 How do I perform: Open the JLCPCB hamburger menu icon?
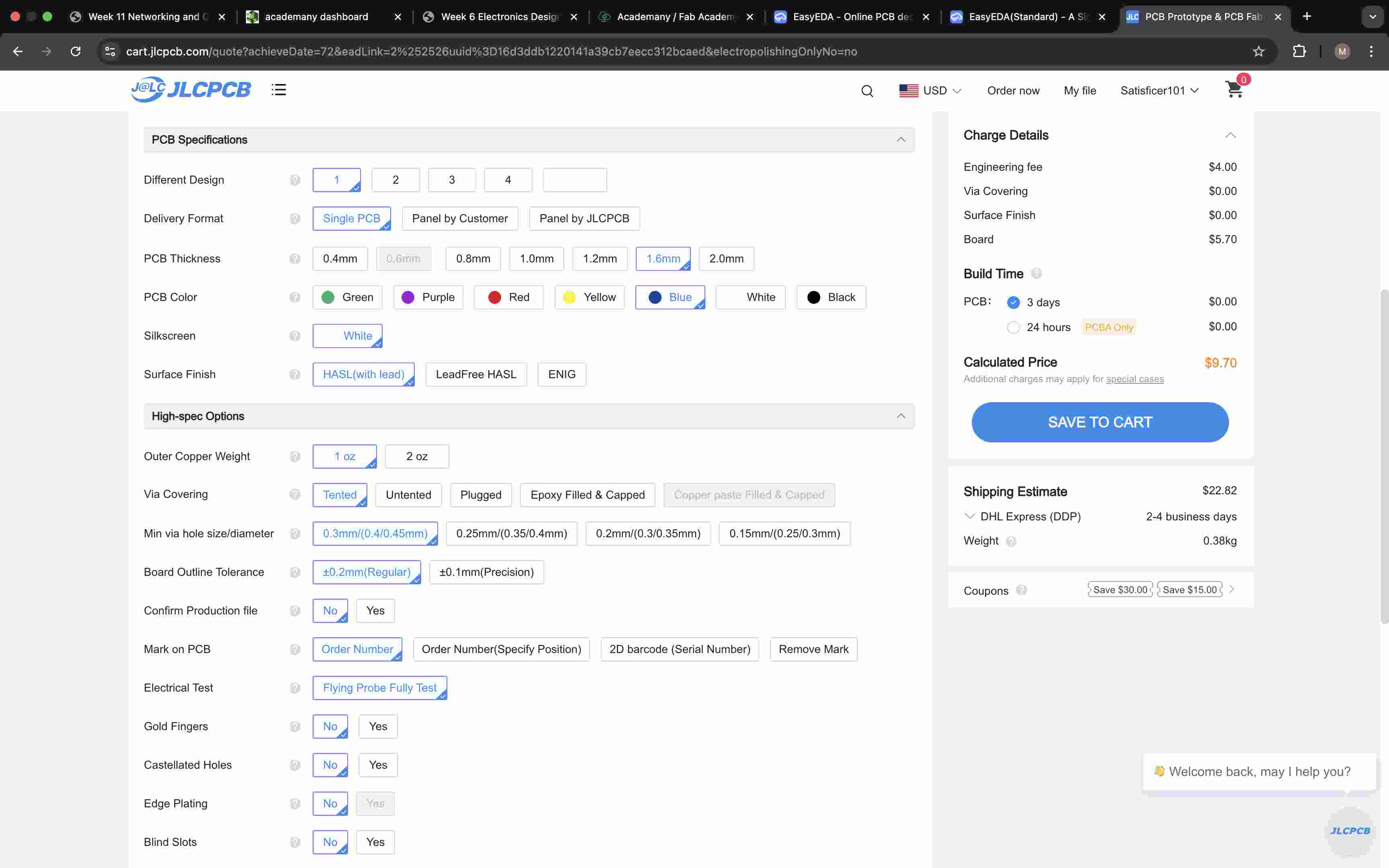pyautogui.click(x=279, y=90)
